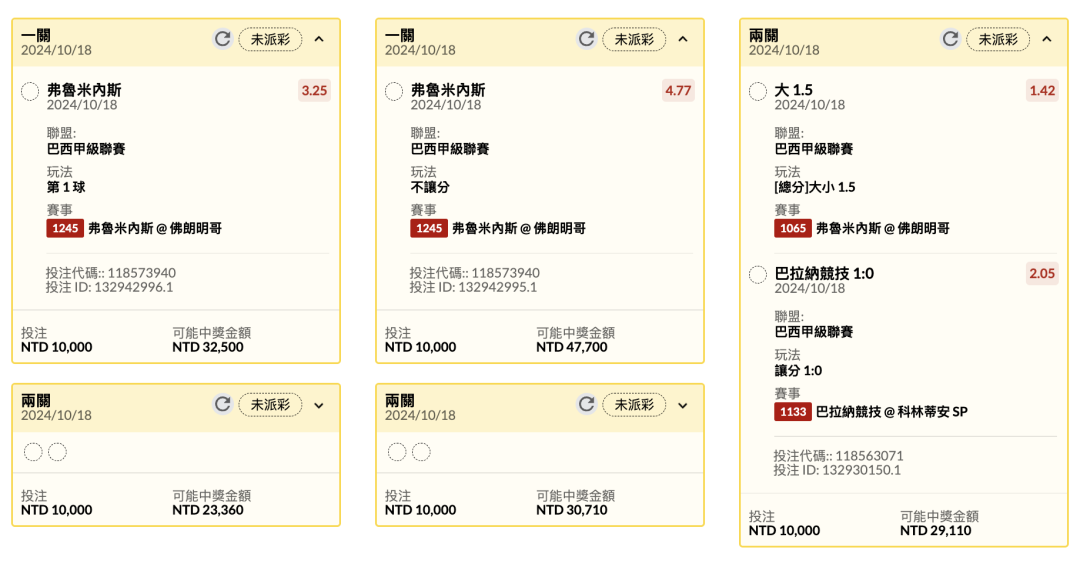Click 未派彩 status on the NTD 47,700 bet
This screenshot has height=564, width=1080.
(633, 39)
